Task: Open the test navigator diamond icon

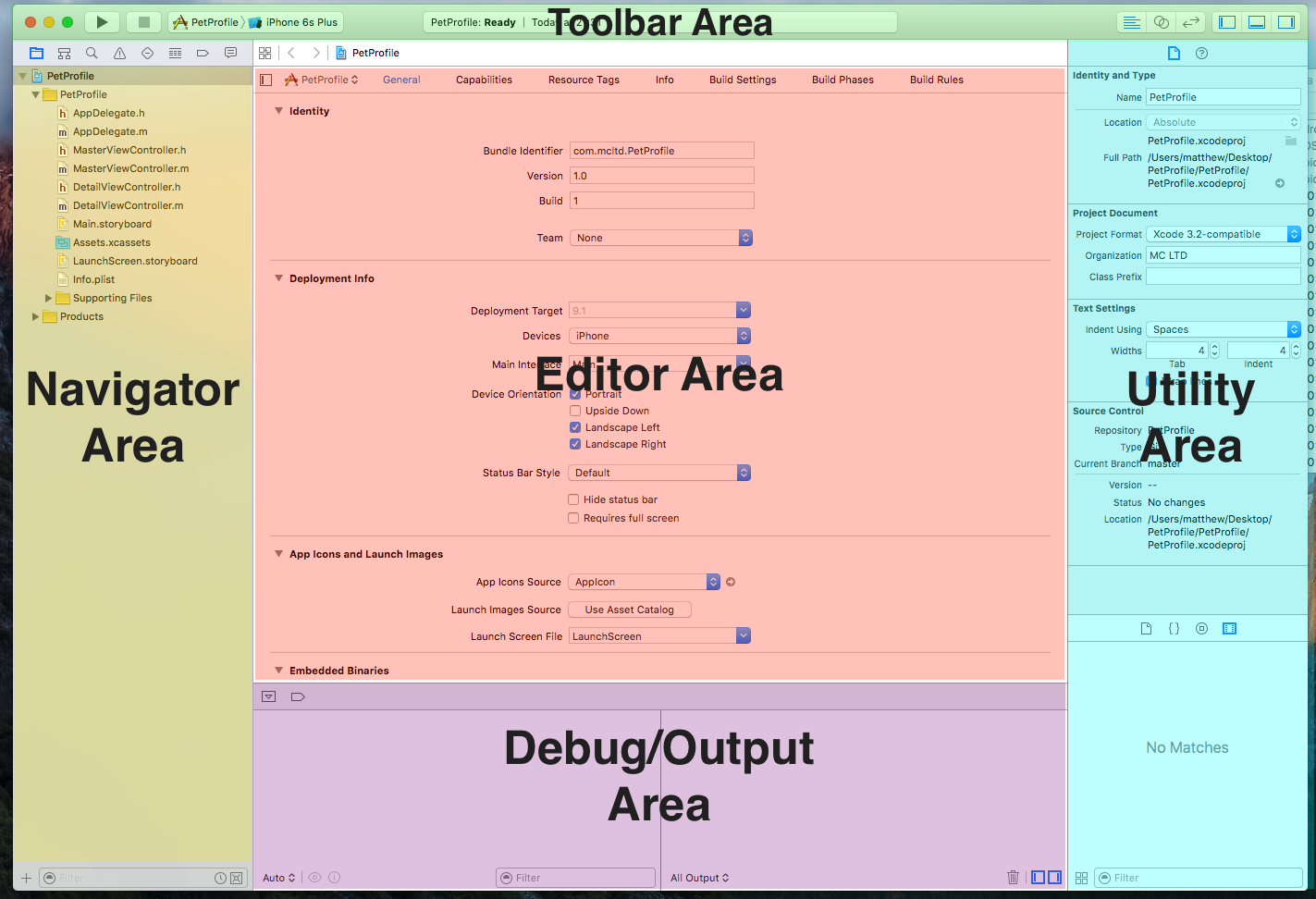Action: coord(147,54)
